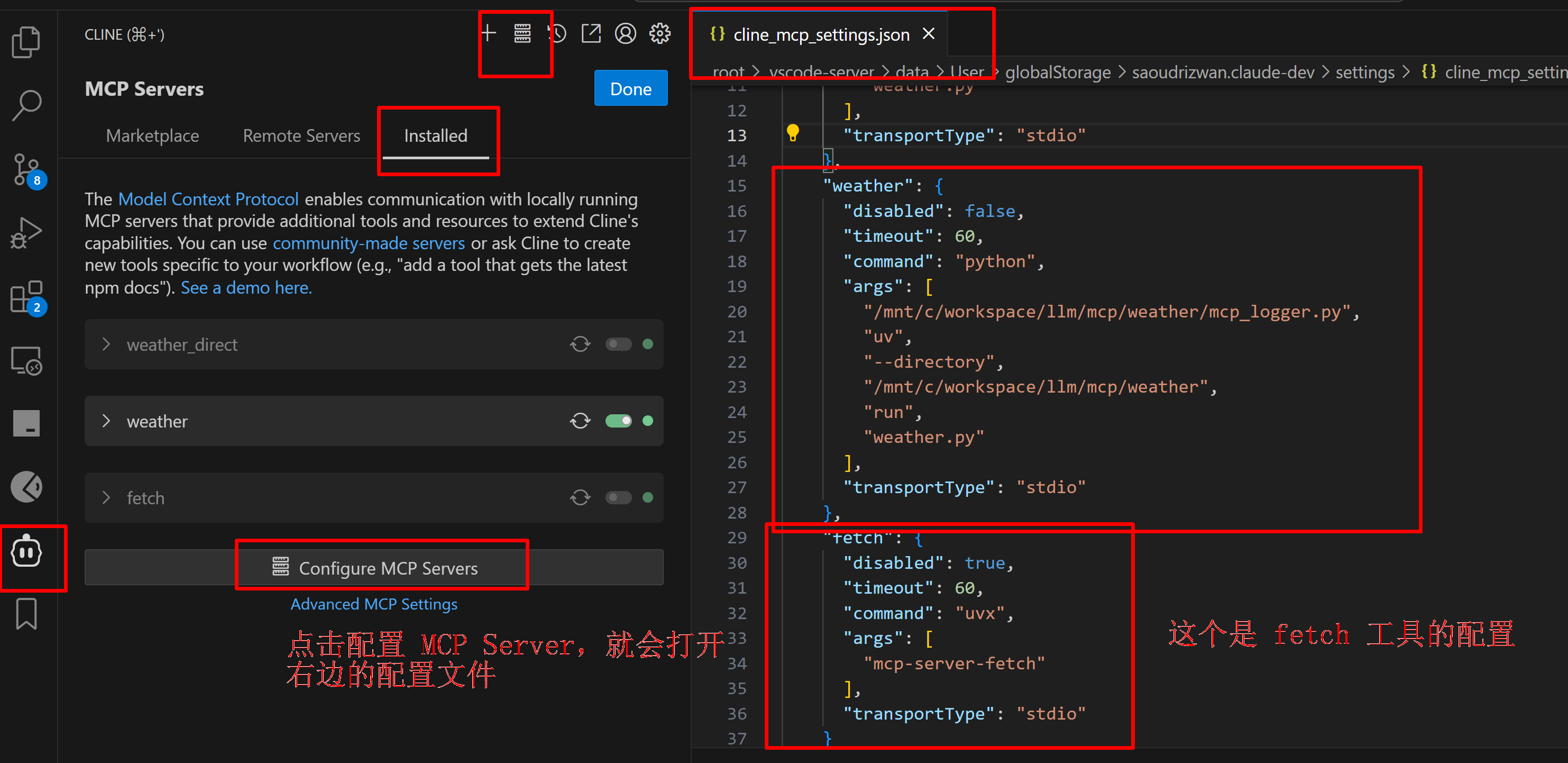This screenshot has height=763, width=1568.
Task: Restart the weather server with refresh icon
Action: [580, 421]
